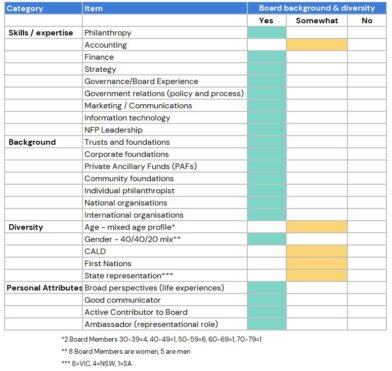
Task: Click the Governance/Board Experience item cell
Action: [165, 81]
